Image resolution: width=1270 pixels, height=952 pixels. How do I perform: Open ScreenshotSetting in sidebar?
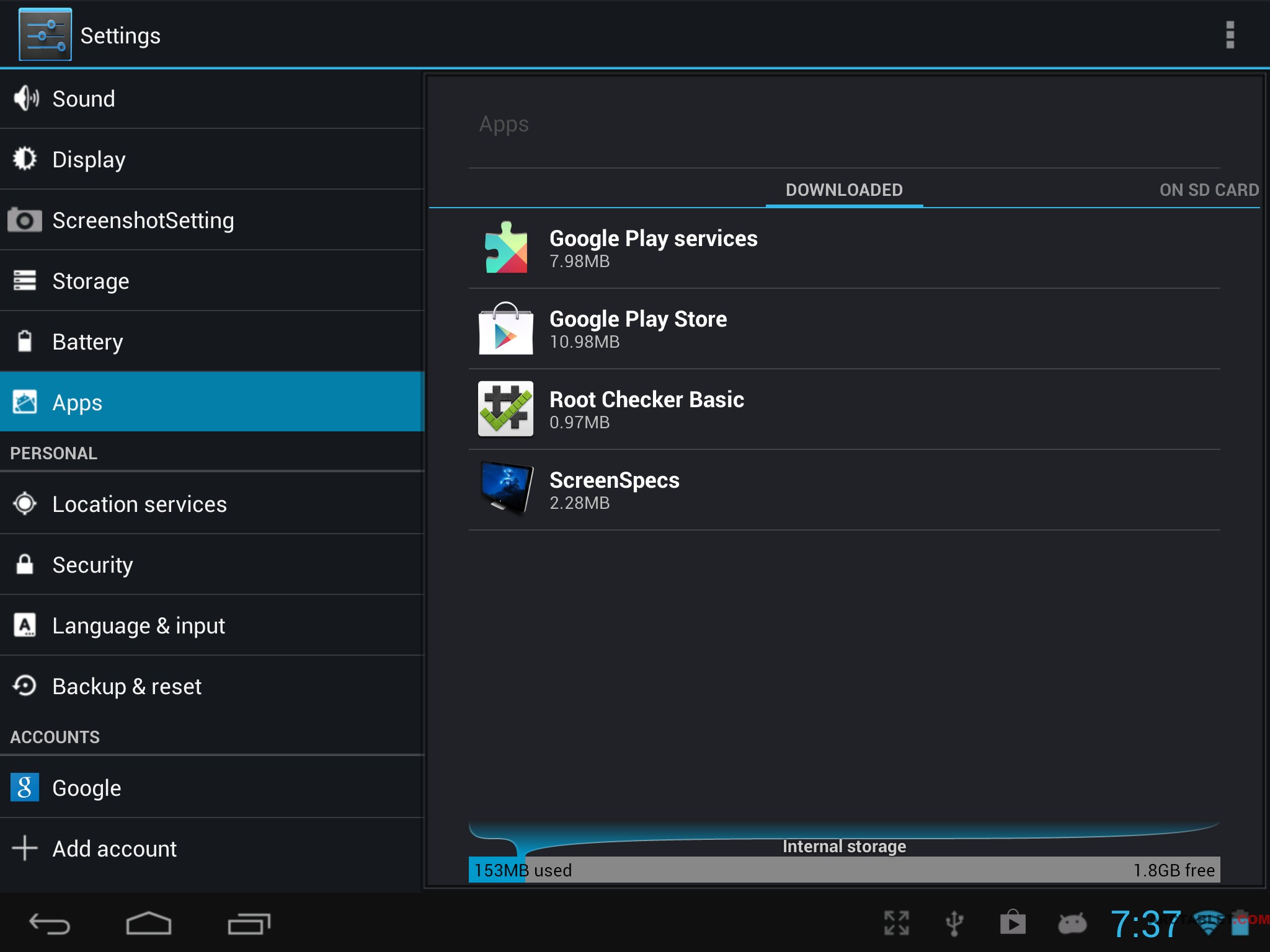coord(211,221)
